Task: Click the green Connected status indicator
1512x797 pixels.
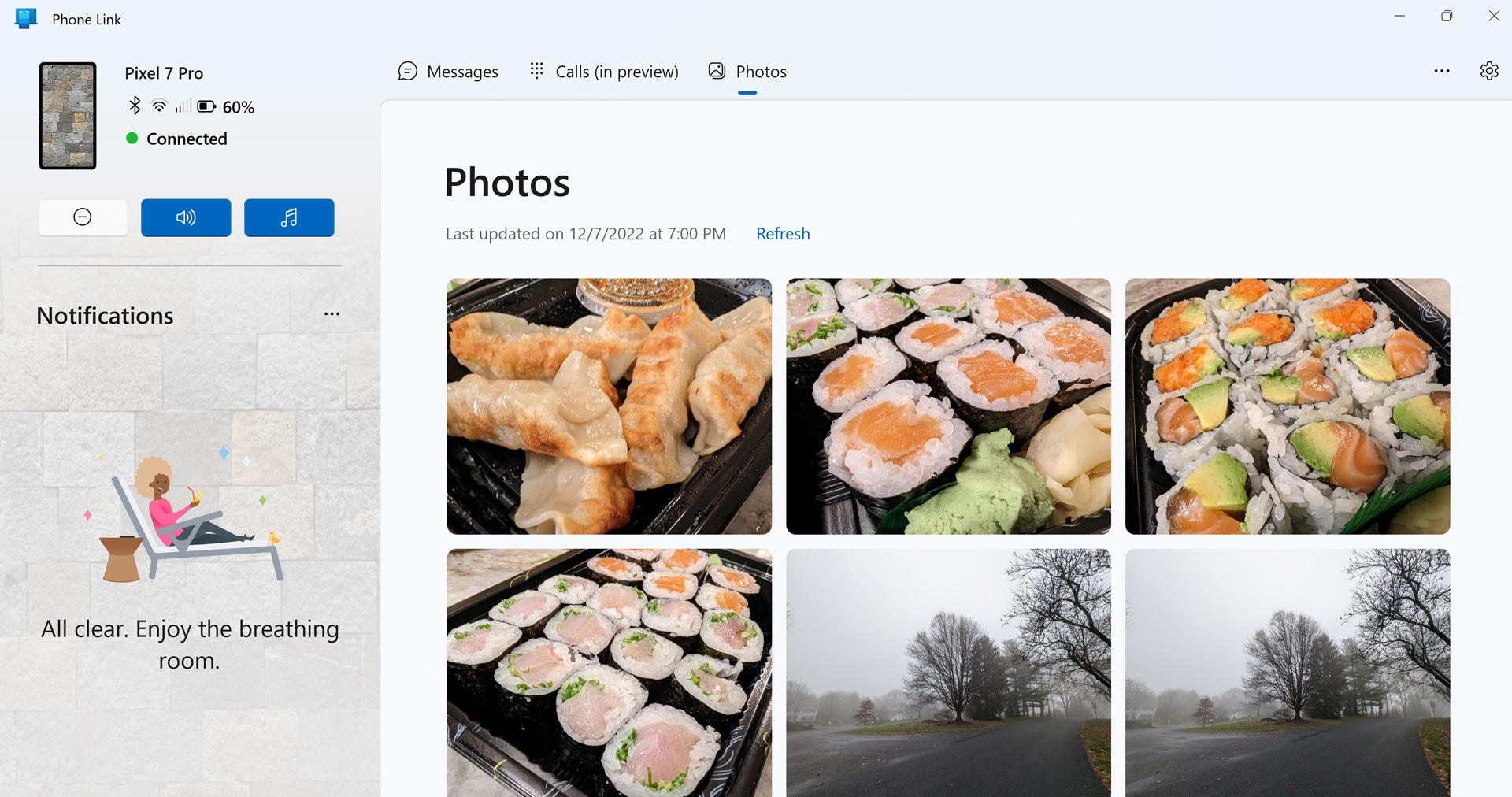Action: click(x=132, y=139)
